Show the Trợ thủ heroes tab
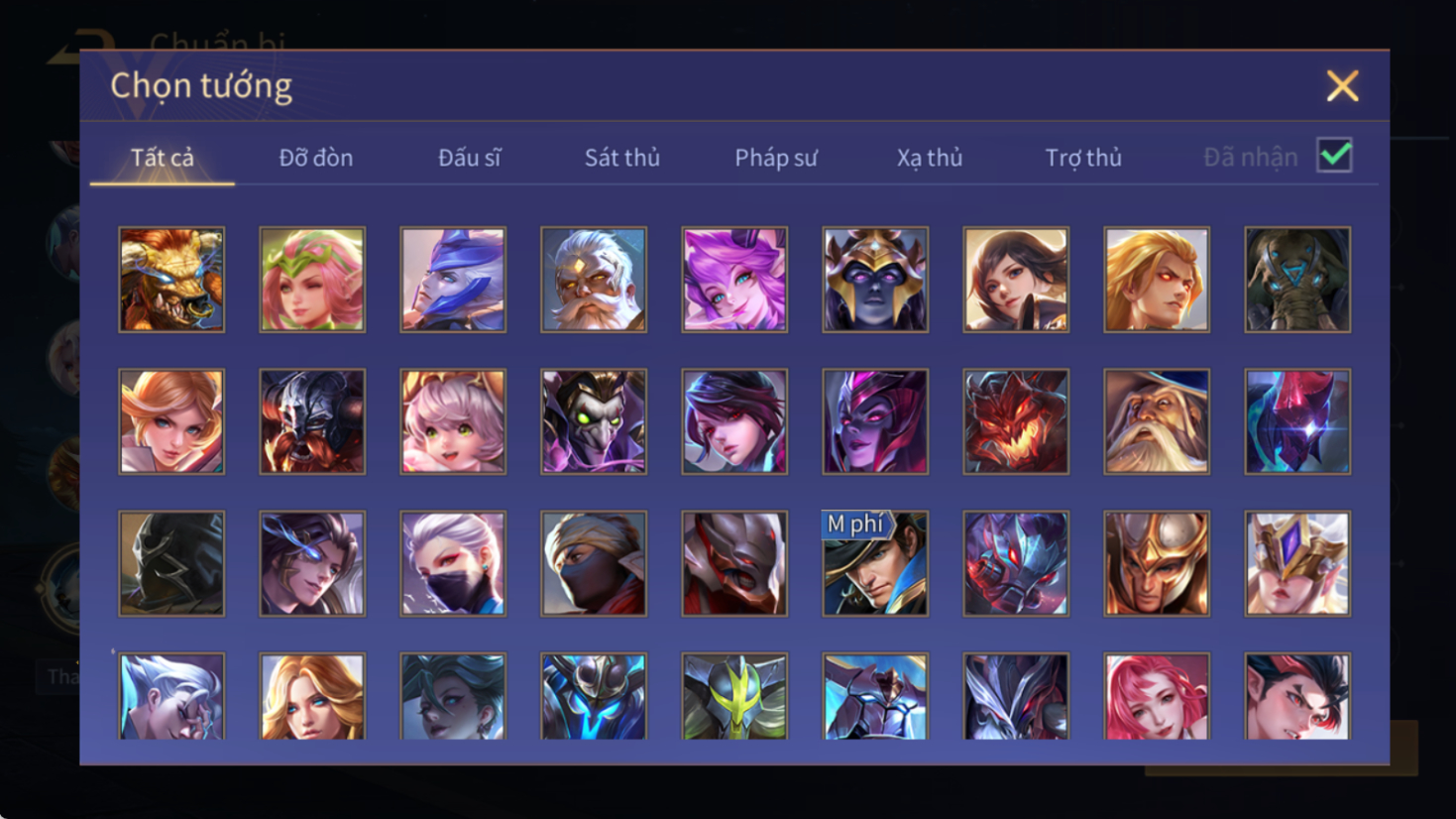Image resolution: width=1456 pixels, height=819 pixels. pyautogui.click(x=1083, y=158)
